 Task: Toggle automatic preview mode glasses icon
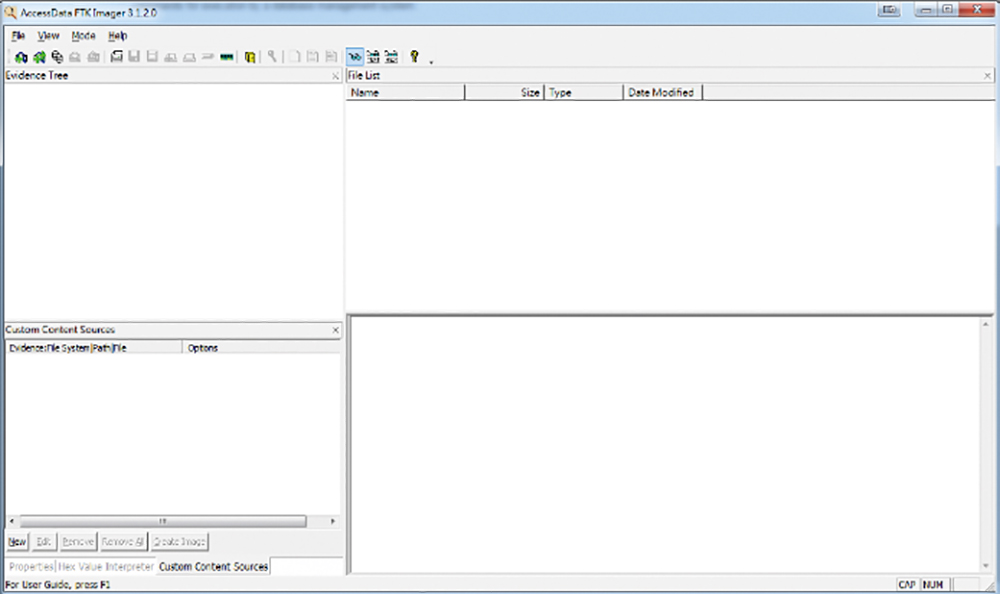click(355, 57)
